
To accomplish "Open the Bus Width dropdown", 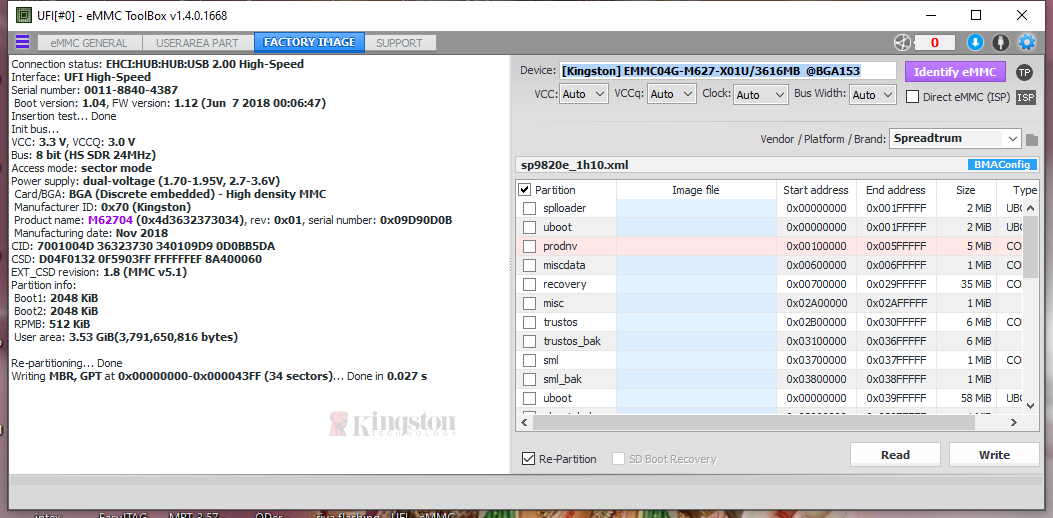I will (x=873, y=95).
